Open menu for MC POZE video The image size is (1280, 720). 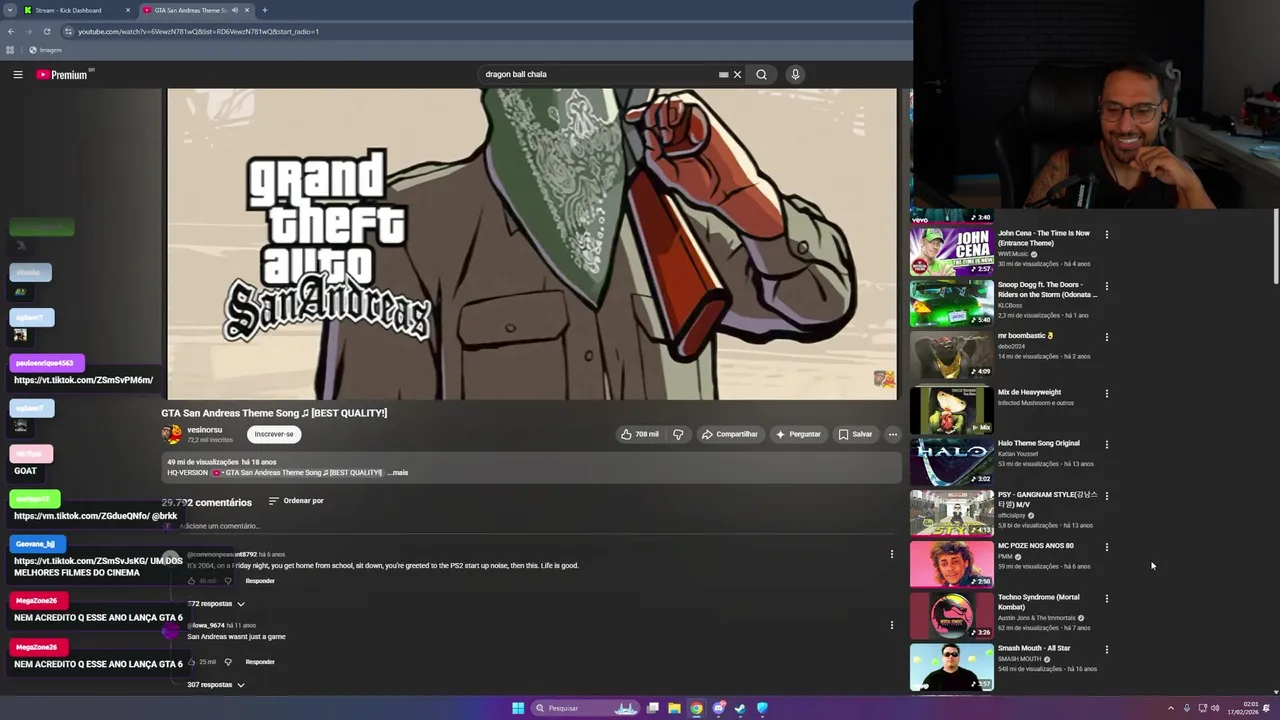(1106, 547)
